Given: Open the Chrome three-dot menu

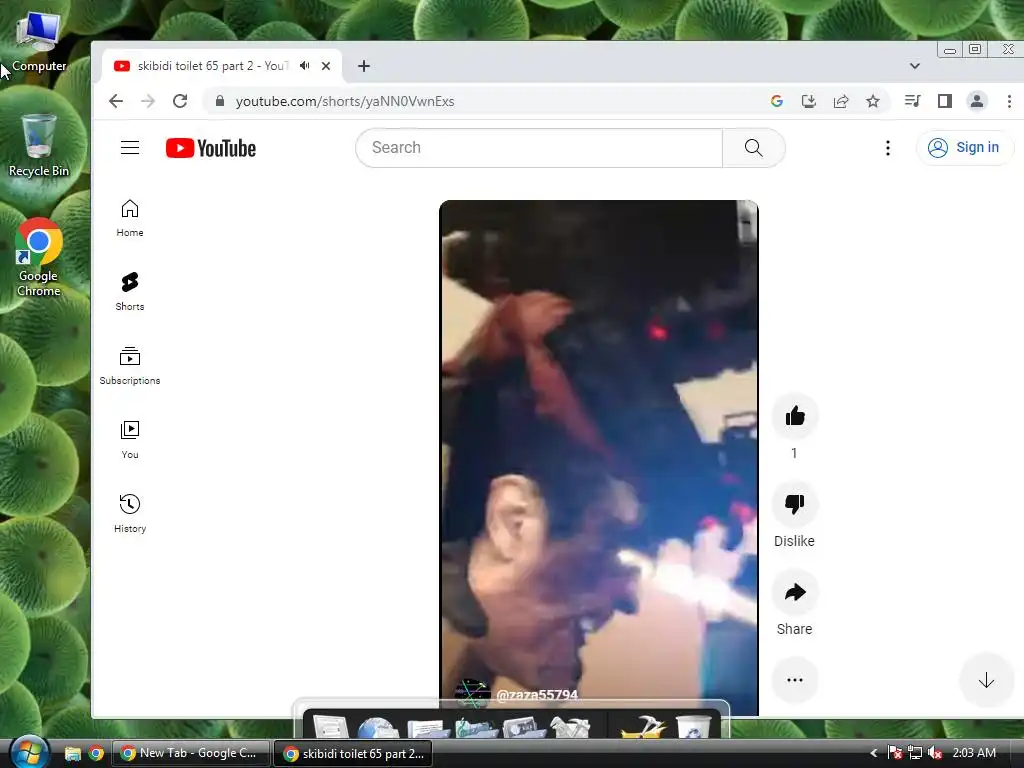Looking at the screenshot, I should tap(1009, 101).
